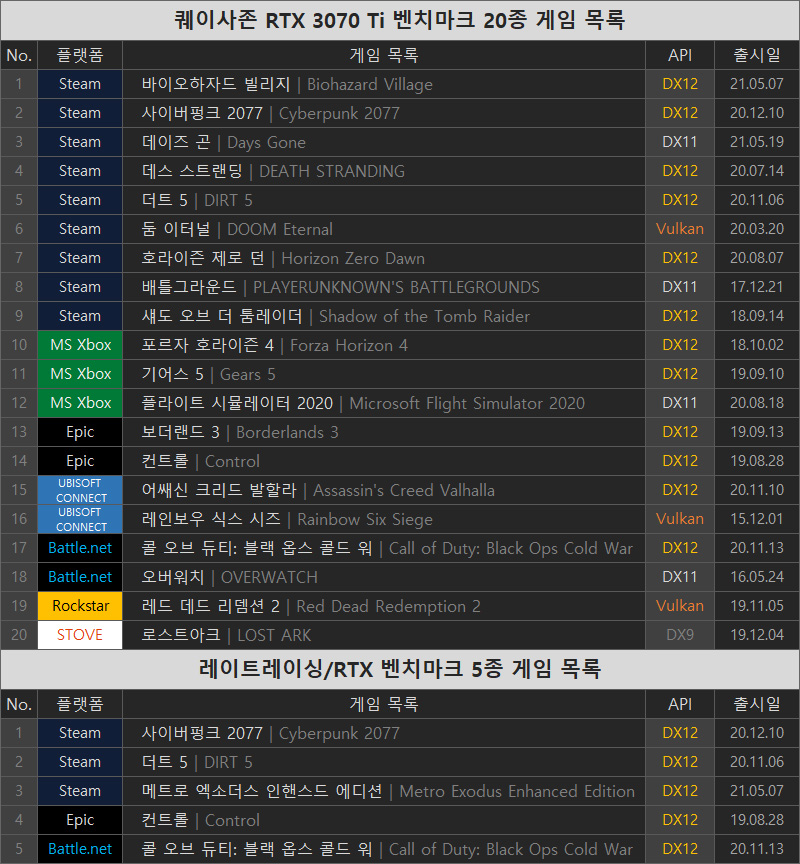Click the 게임 목록 header in the top table
Screen dimensions: 800x864
point(383,55)
